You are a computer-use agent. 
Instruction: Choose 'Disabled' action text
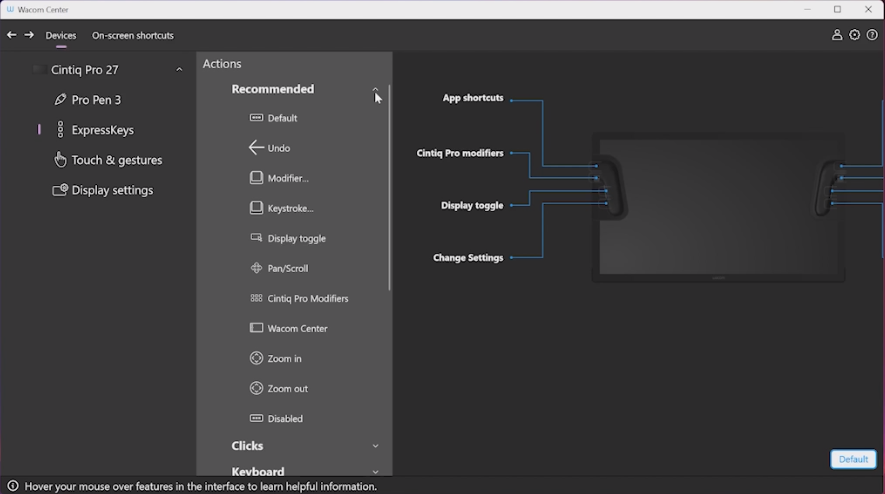(285, 419)
